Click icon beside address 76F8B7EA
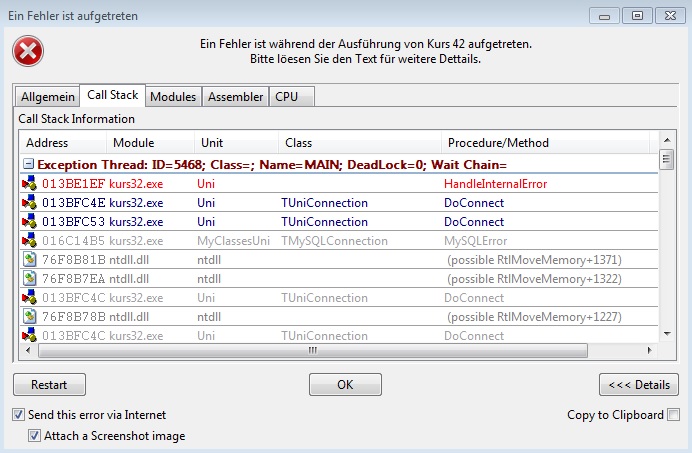Viewport: 692px width, 453px height. [30, 279]
